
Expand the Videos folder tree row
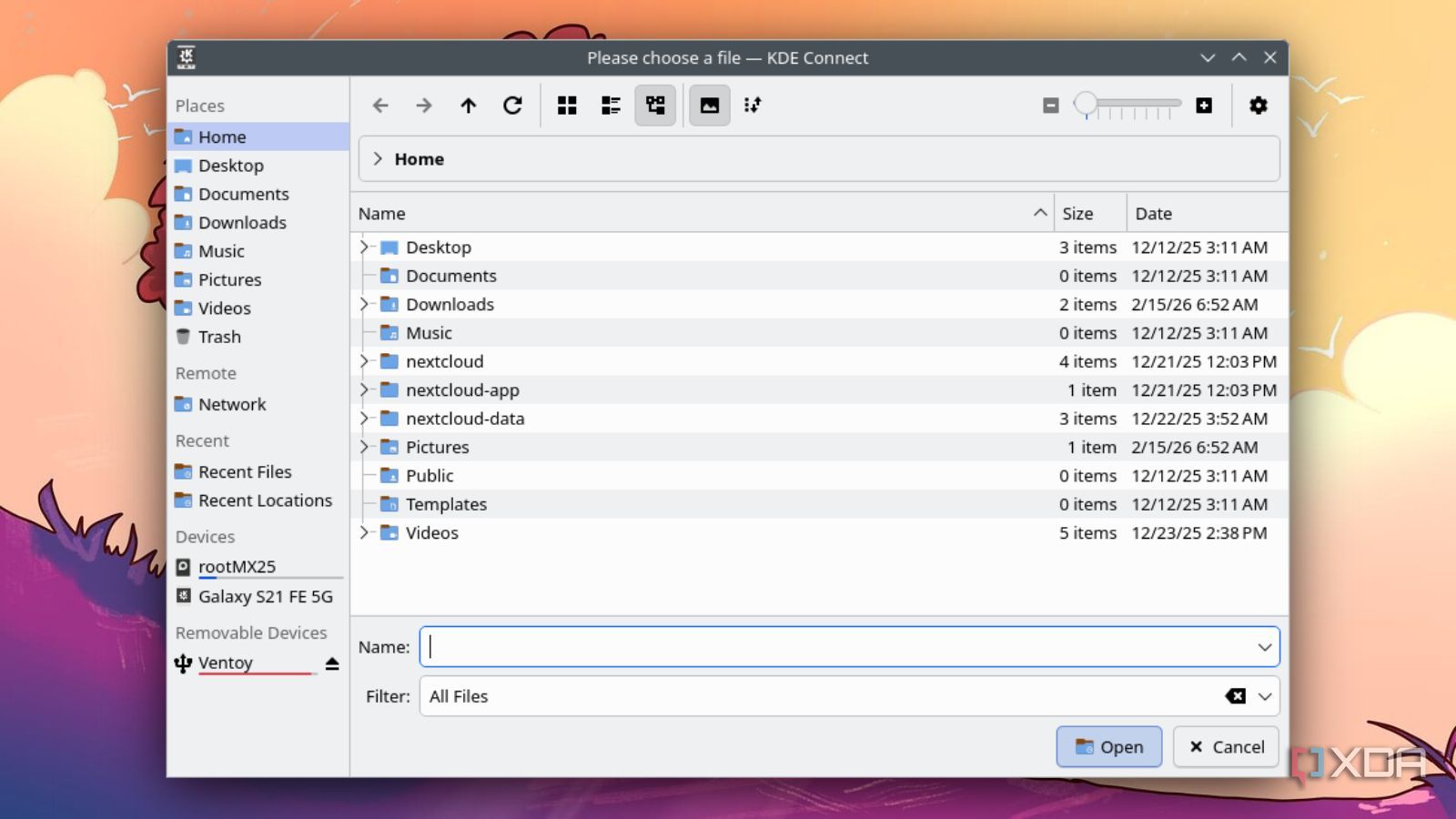[365, 533]
